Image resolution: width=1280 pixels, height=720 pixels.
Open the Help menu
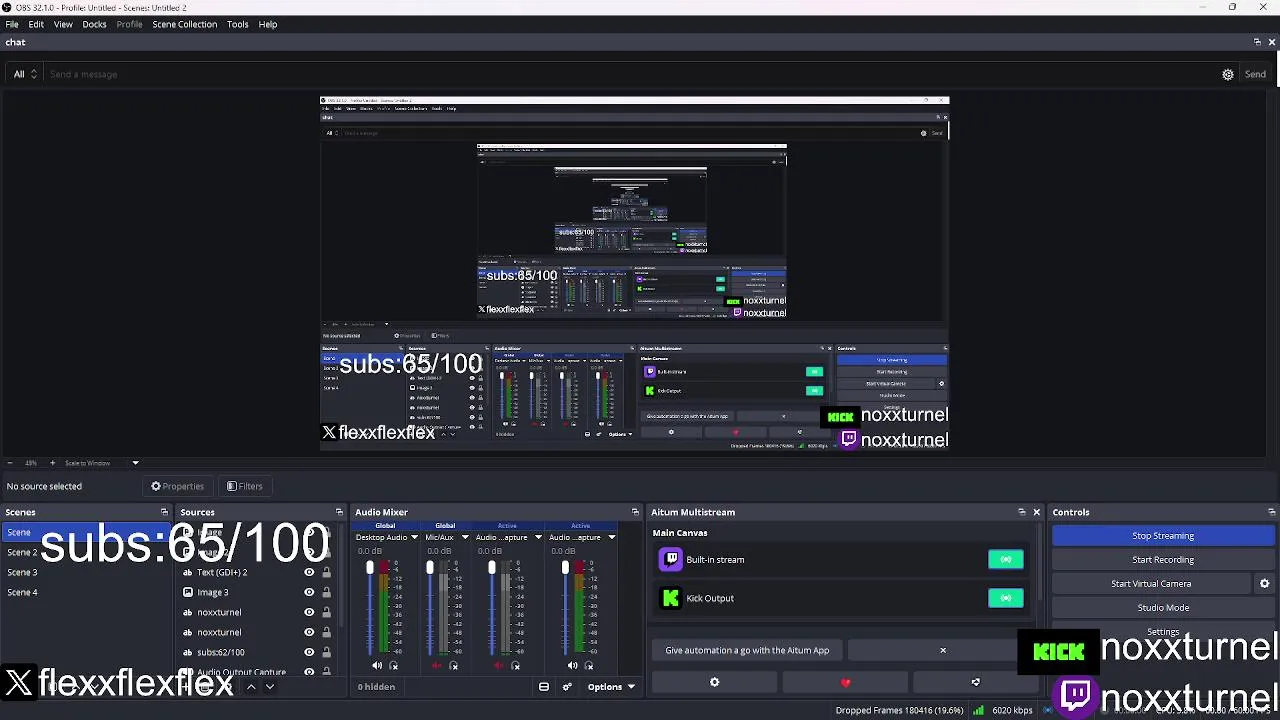pos(267,24)
